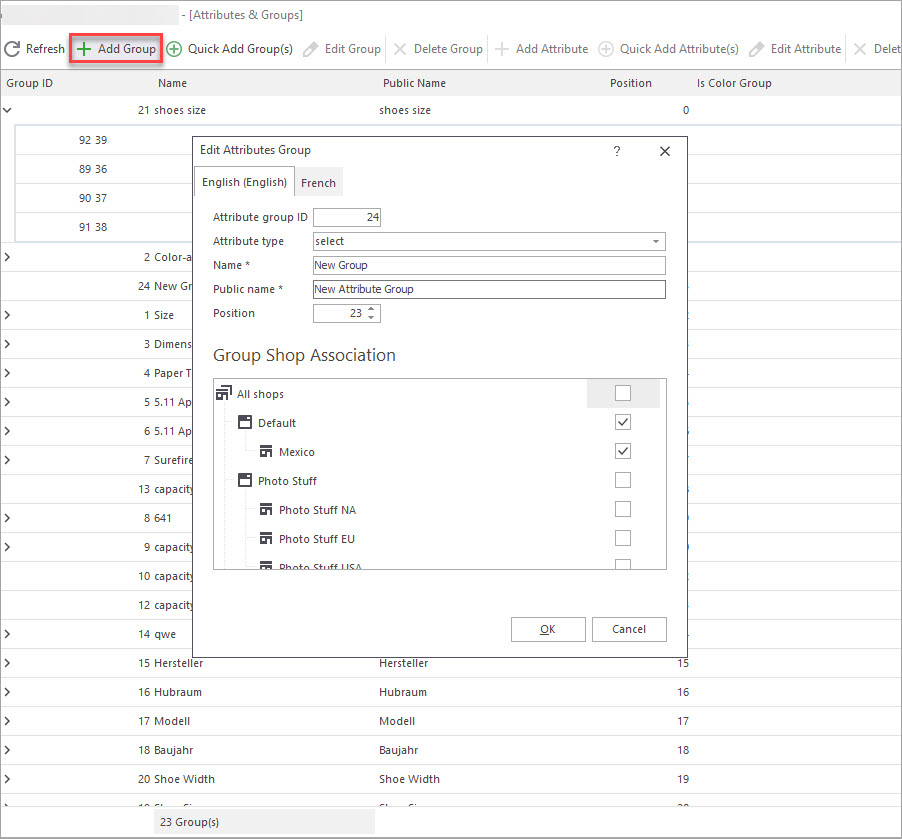
Task: Collapse the shoes size group row
Action: pos(8,110)
